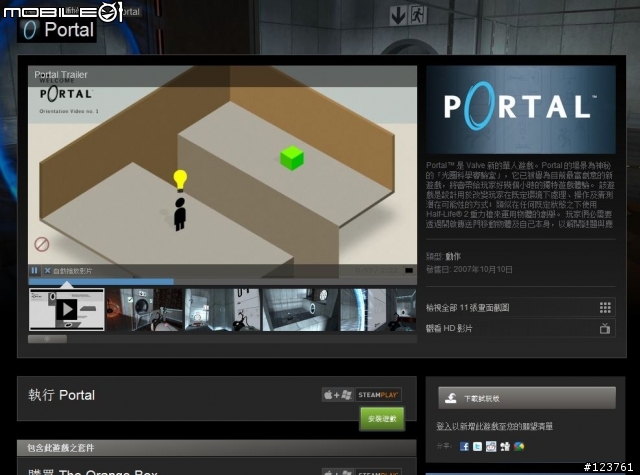Click the grid icon for all screenshots
Screen dimensions: 640x475
pos(605,308)
